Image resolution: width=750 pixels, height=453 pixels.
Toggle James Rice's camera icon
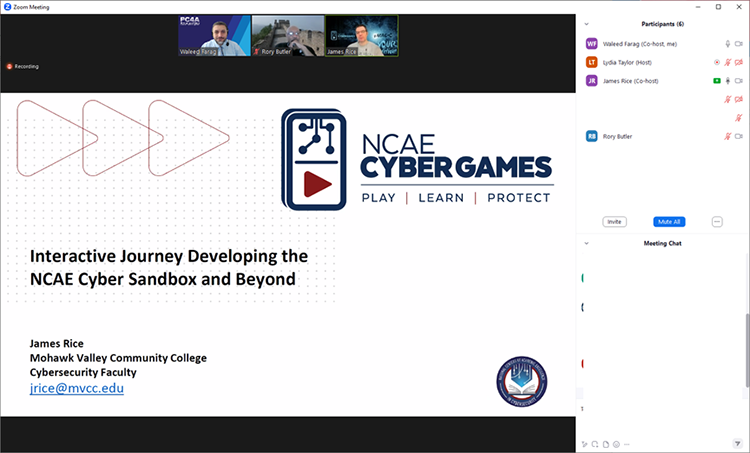click(x=739, y=81)
